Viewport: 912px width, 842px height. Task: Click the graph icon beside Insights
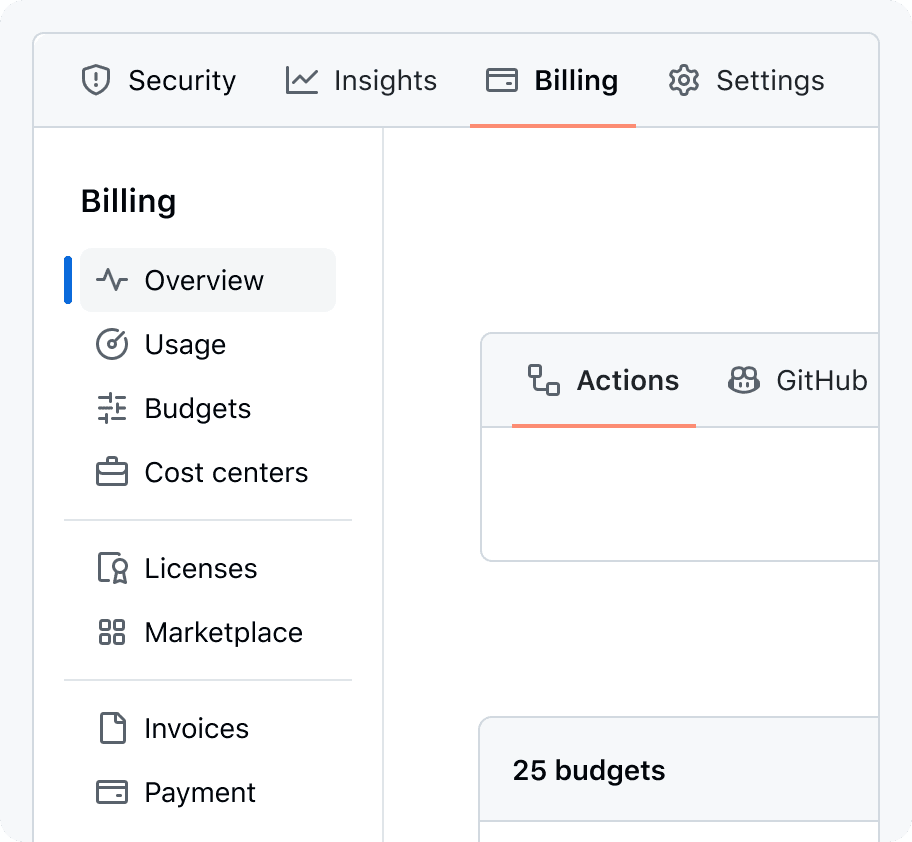(301, 80)
